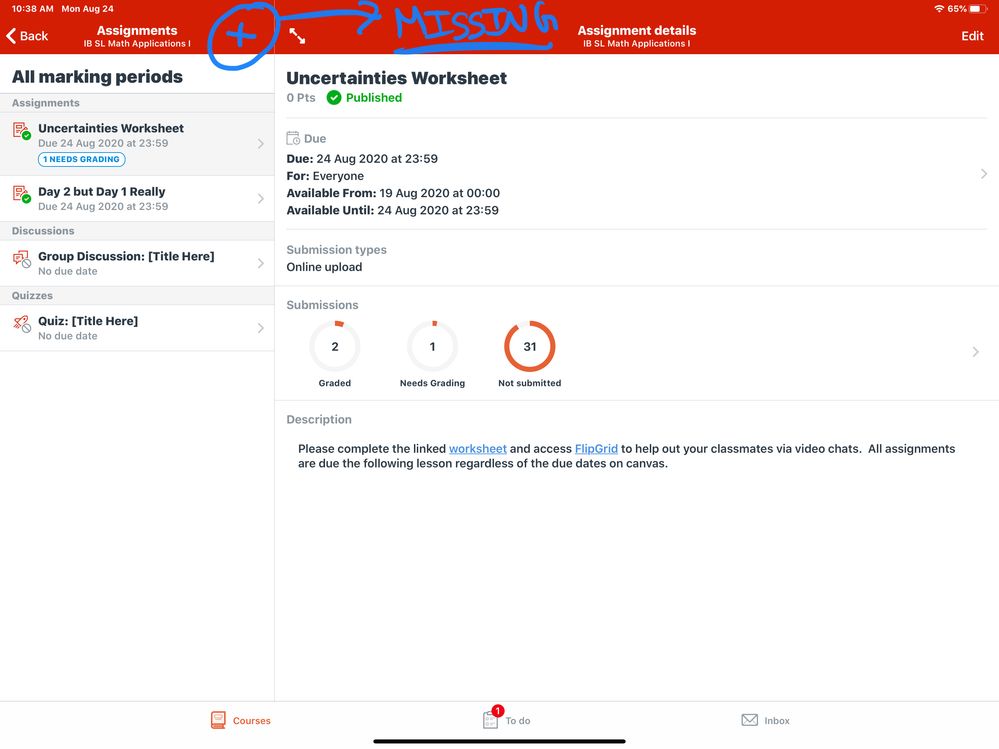Tap the expand fullscreen arrows icon
Image resolution: width=999 pixels, height=749 pixels.
(297, 36)
